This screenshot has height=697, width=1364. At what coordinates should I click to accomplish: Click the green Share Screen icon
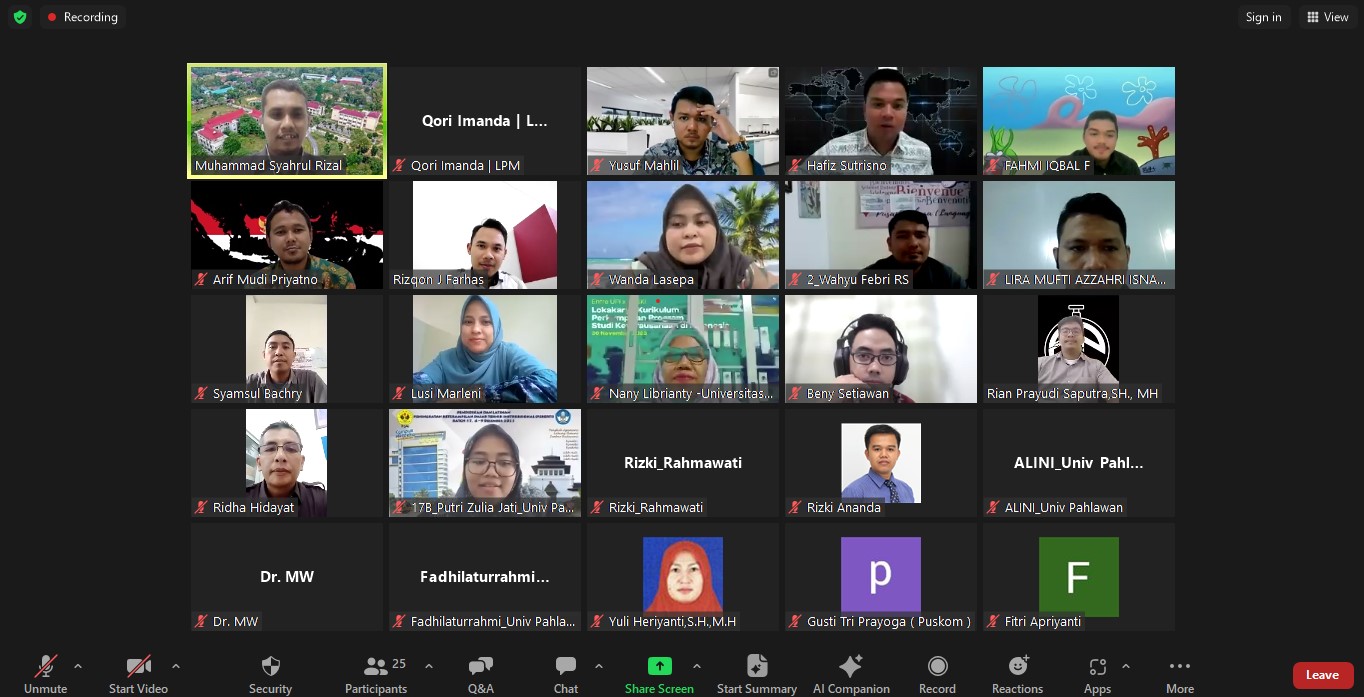(x=659, y=667)
